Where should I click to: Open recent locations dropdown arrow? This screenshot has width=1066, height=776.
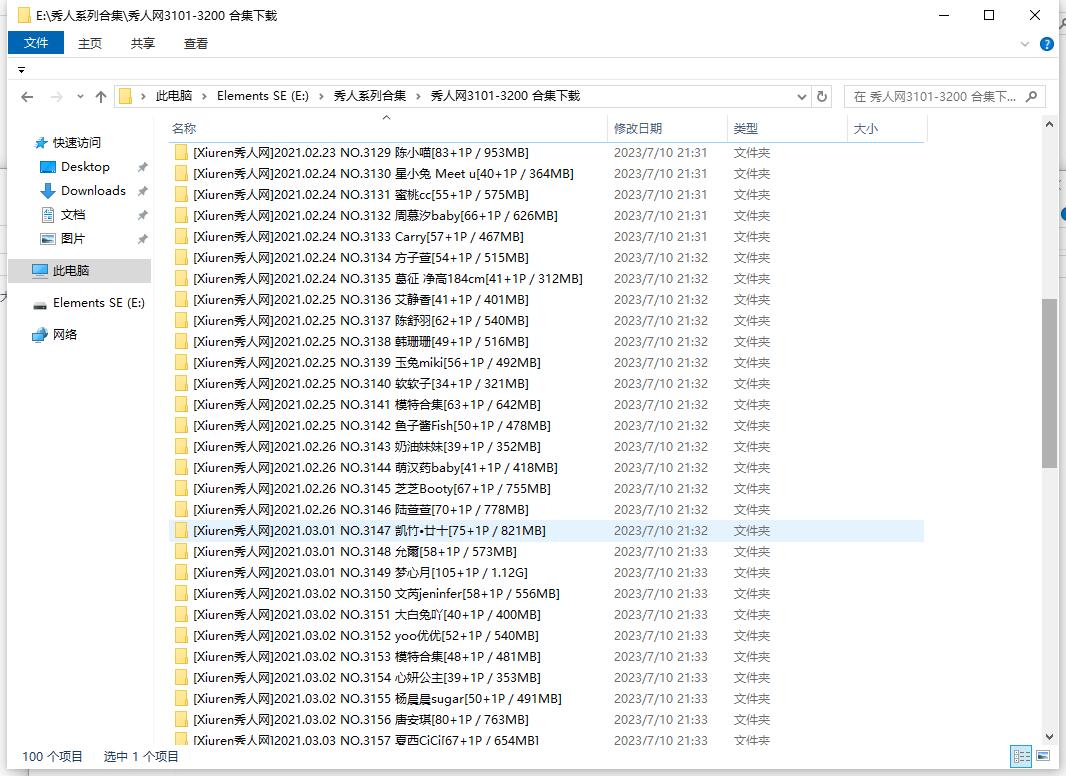[x=80, y=97]
